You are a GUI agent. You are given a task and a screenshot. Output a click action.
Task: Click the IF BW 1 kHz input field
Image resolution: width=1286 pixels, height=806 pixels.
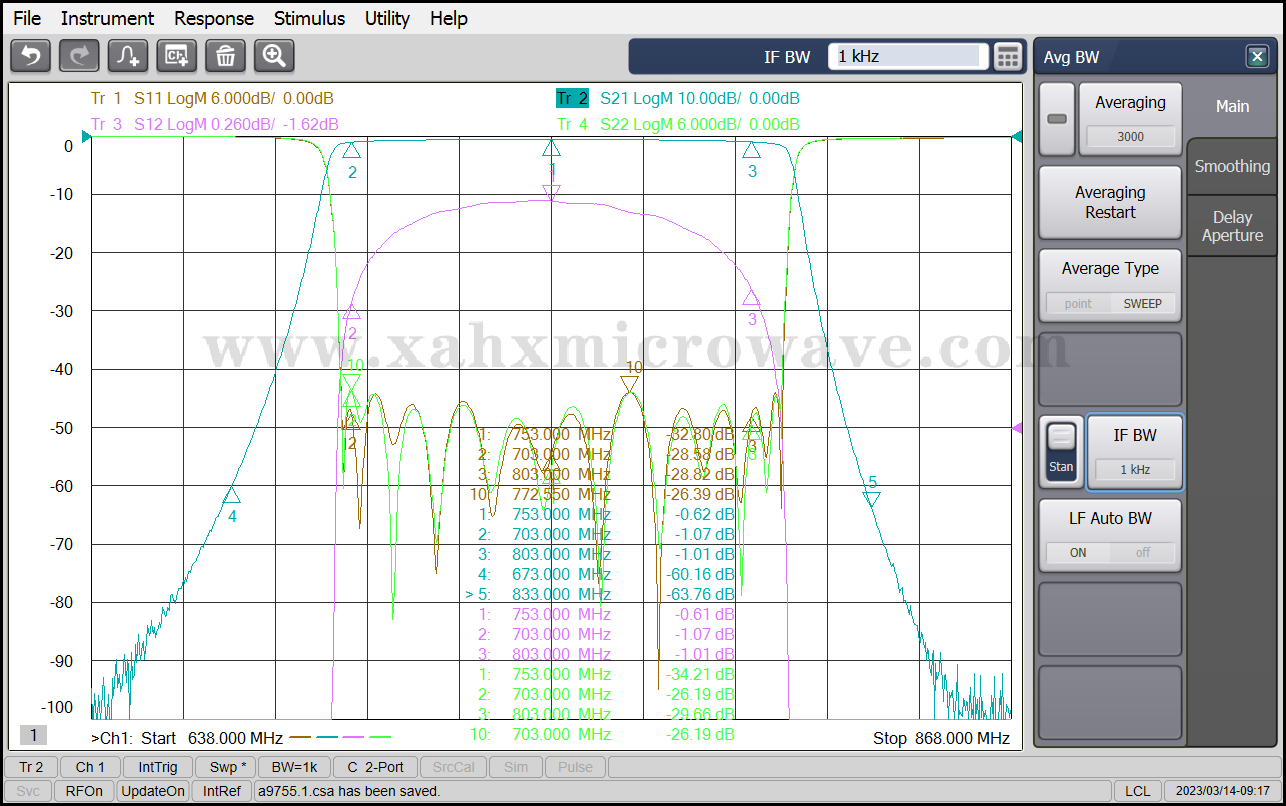coord(907,57)
